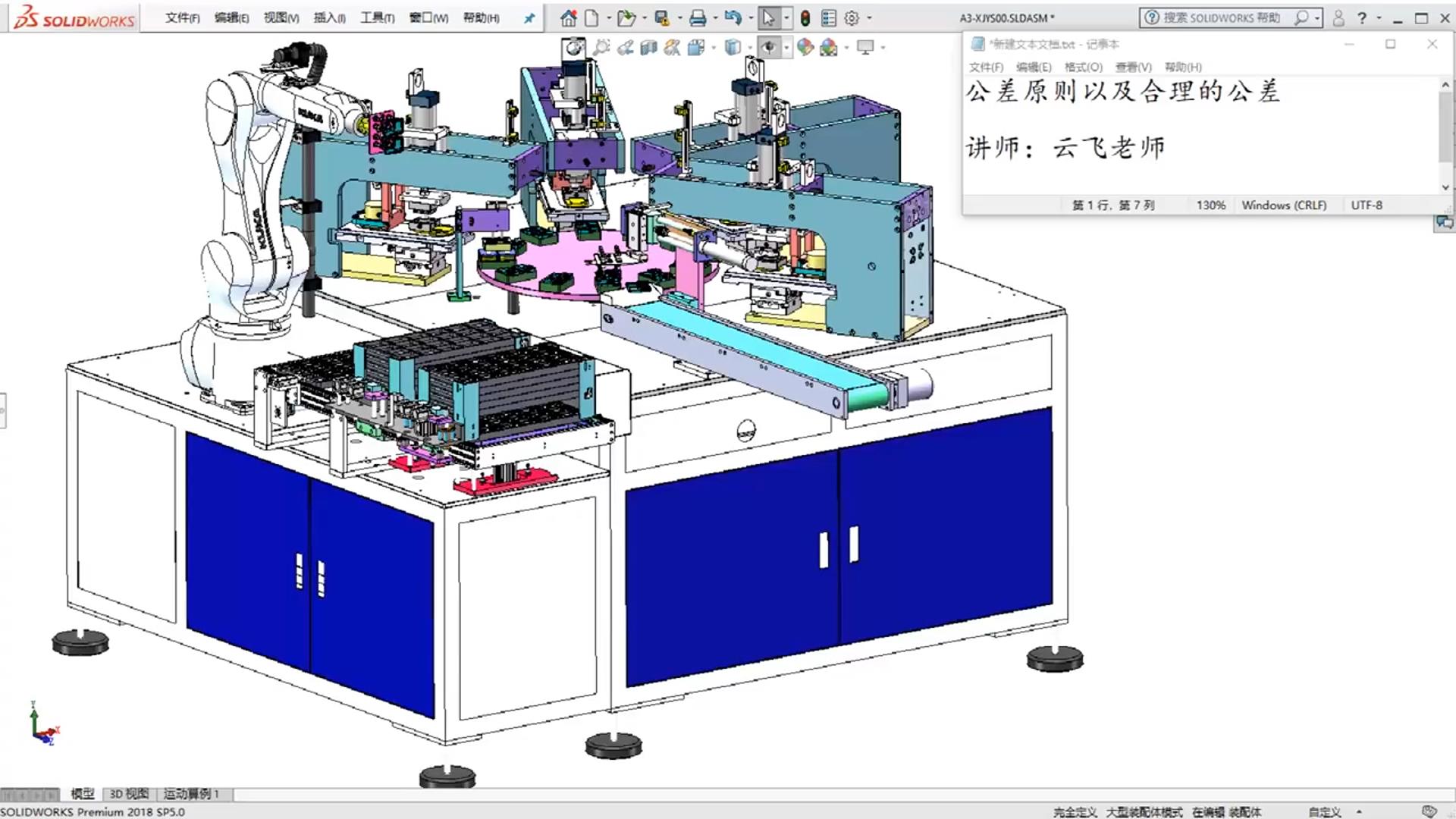The height and width of the screenshot is (819, 1456).
Task: Click View Settings monitor icon
Action: [865, 48]
